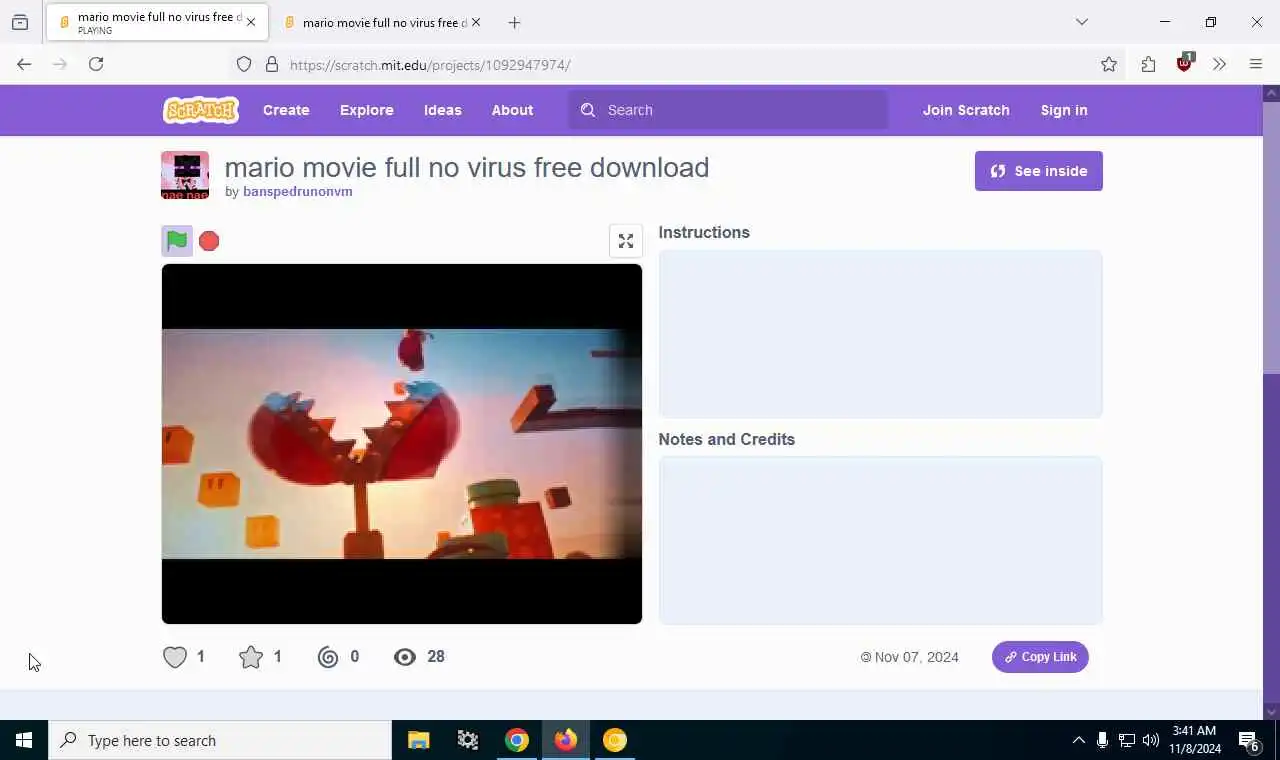
Task: Launch Chrome from taskbar
Action: pos(517,740)
